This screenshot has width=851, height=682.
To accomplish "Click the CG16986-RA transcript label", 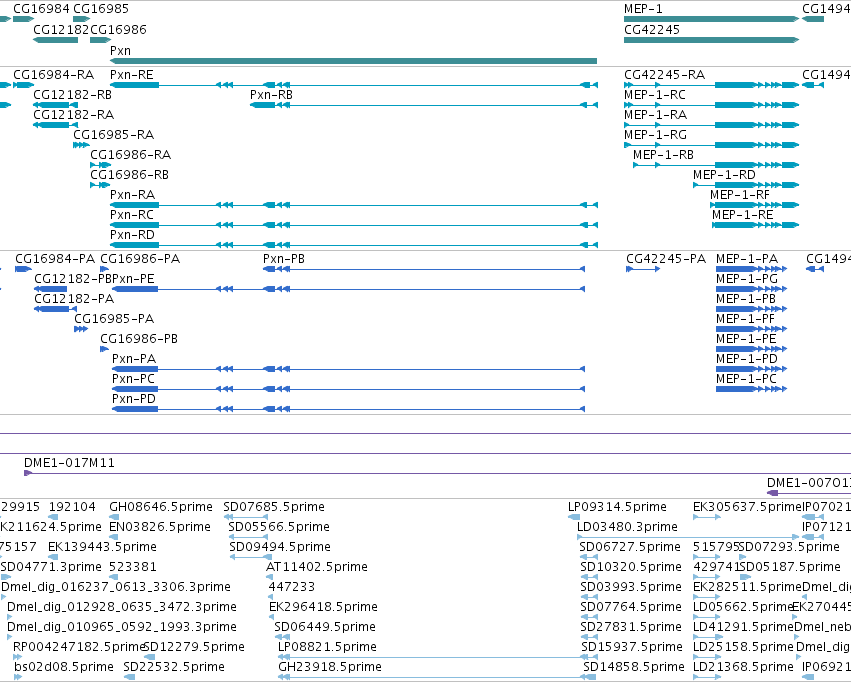I will coord(131,155).
